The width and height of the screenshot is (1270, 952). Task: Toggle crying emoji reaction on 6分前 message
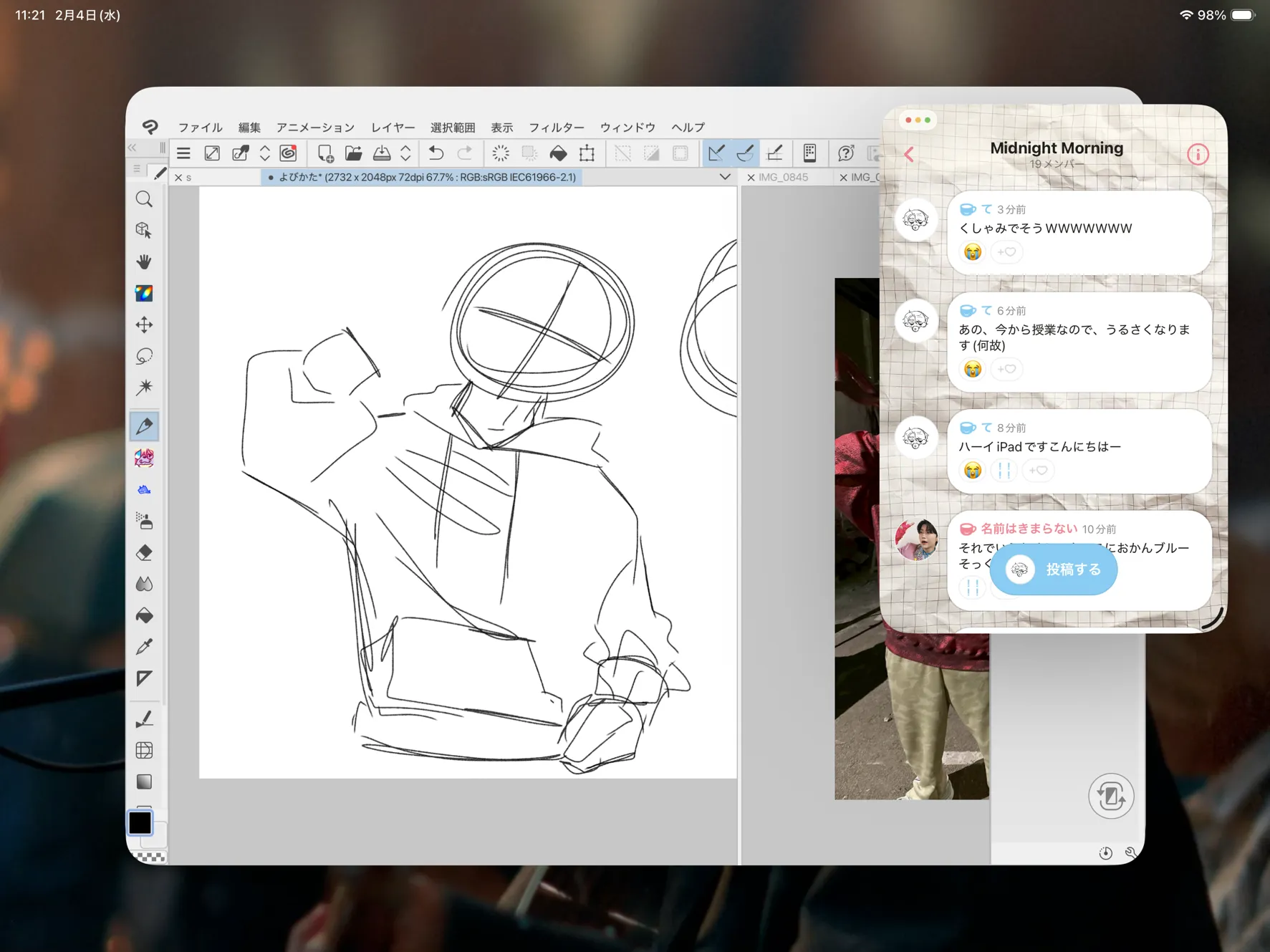tap(972, 369)
